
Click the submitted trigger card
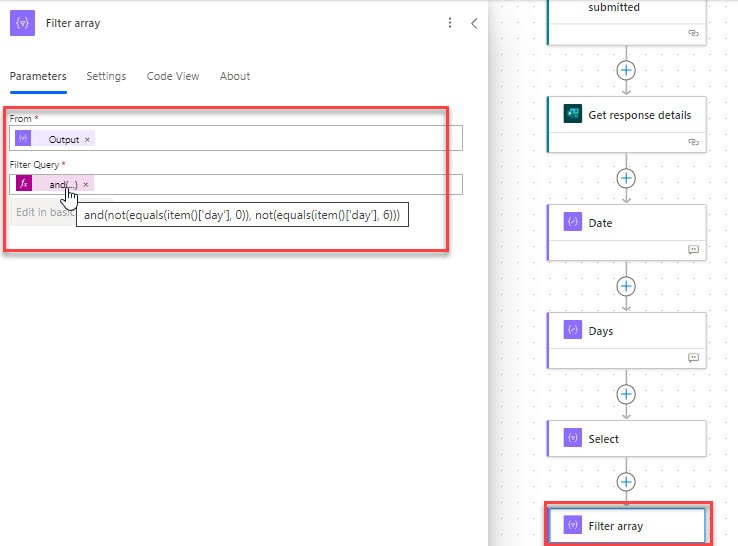pyautogui.click(x=627, y=22)
